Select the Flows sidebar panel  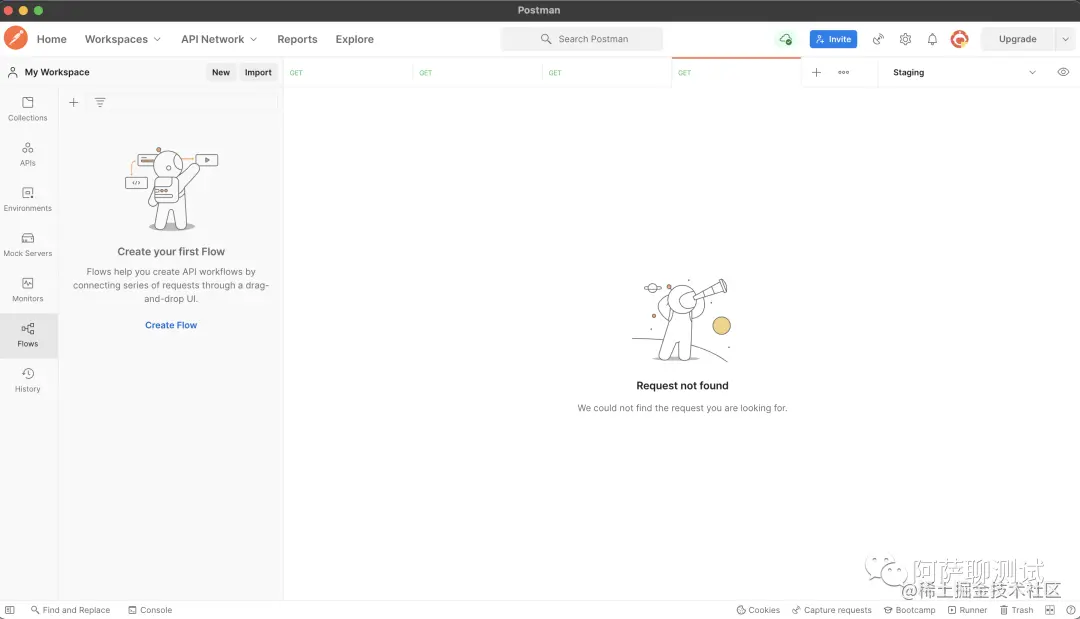tap(28, 335)
